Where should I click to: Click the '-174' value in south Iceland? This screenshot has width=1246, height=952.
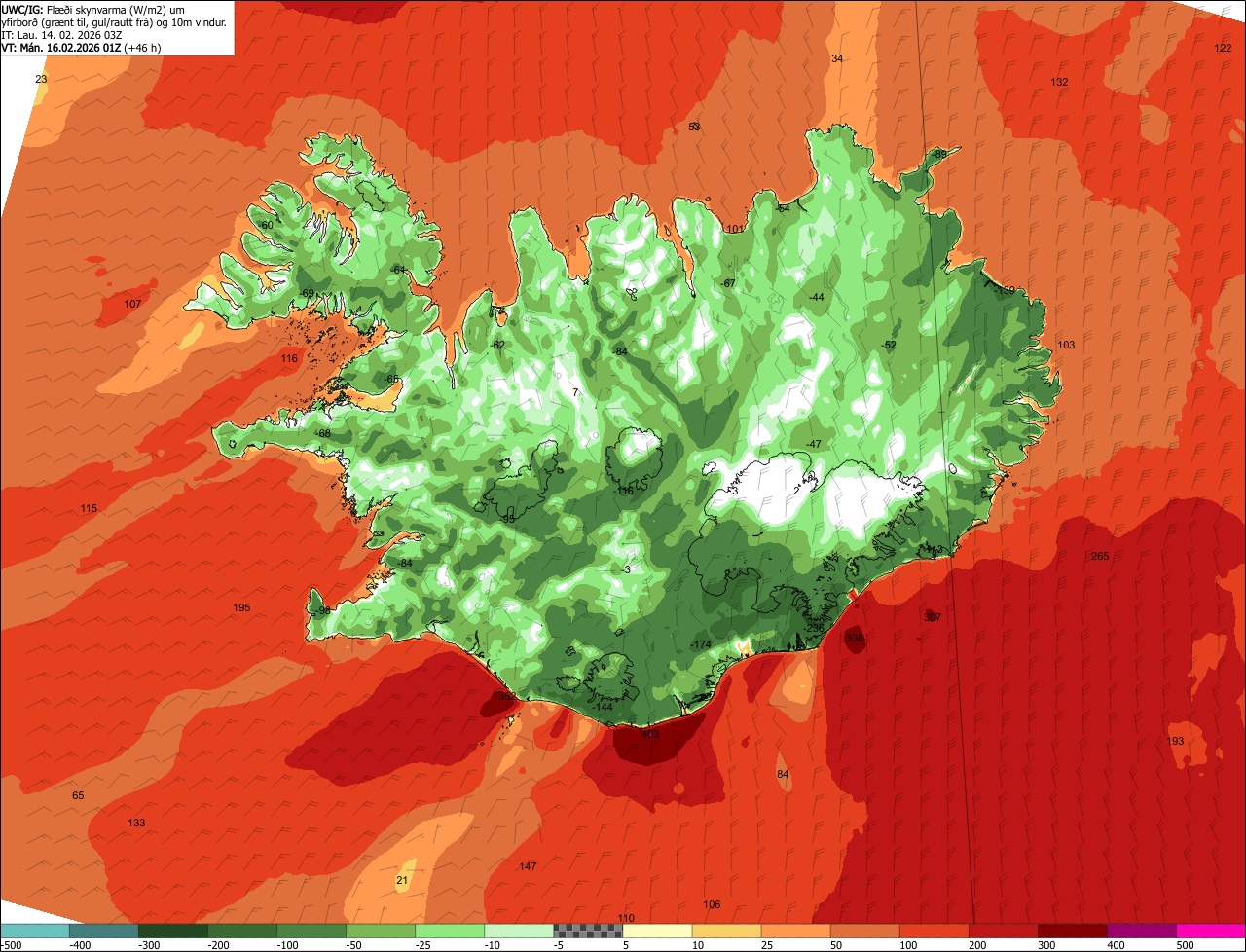[x=700, y=645]
